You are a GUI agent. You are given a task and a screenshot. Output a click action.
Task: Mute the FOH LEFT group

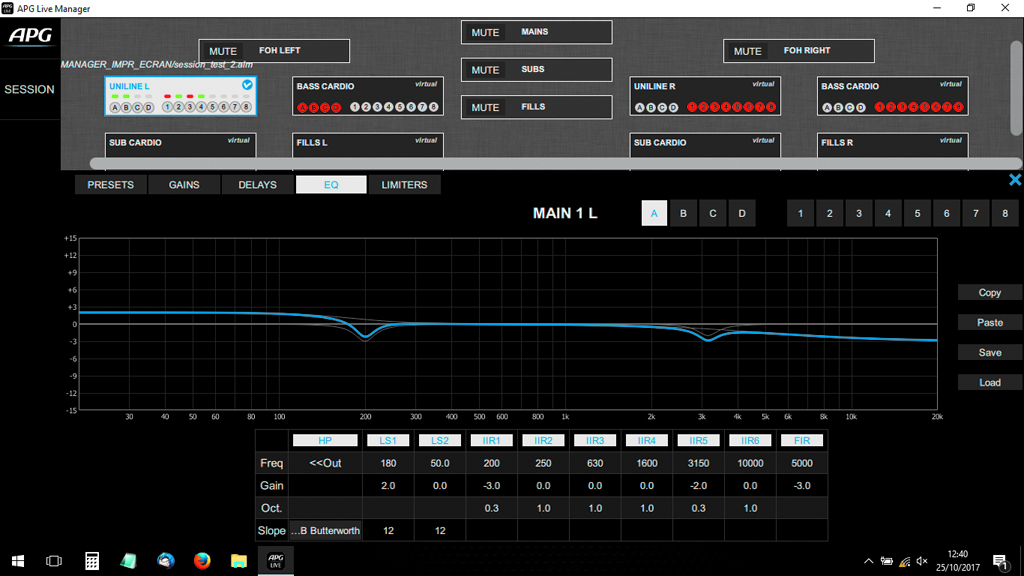[223, 51]
